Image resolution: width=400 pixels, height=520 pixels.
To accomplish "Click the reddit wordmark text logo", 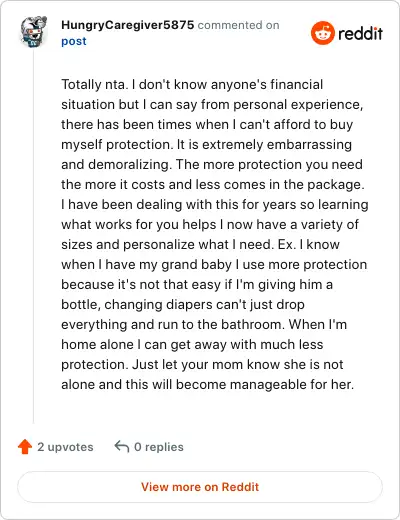I will tap(360, 33).
